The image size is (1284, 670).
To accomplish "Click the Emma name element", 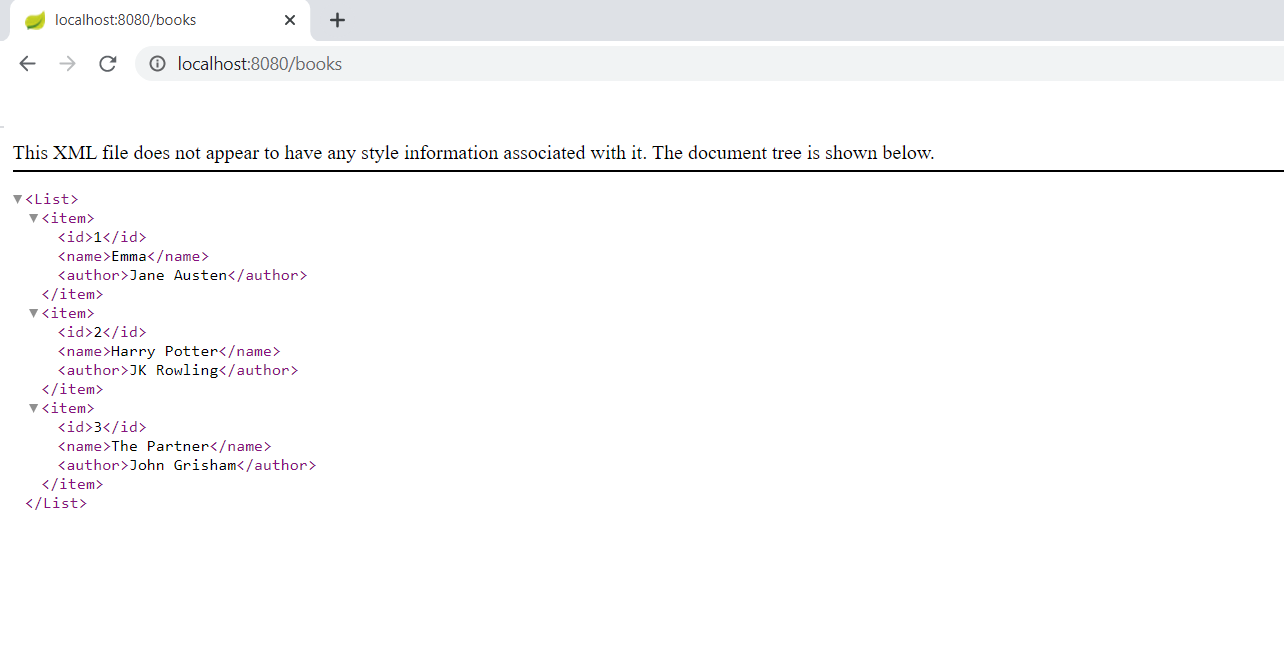I will pyautogui.click(x=133, y=256).
